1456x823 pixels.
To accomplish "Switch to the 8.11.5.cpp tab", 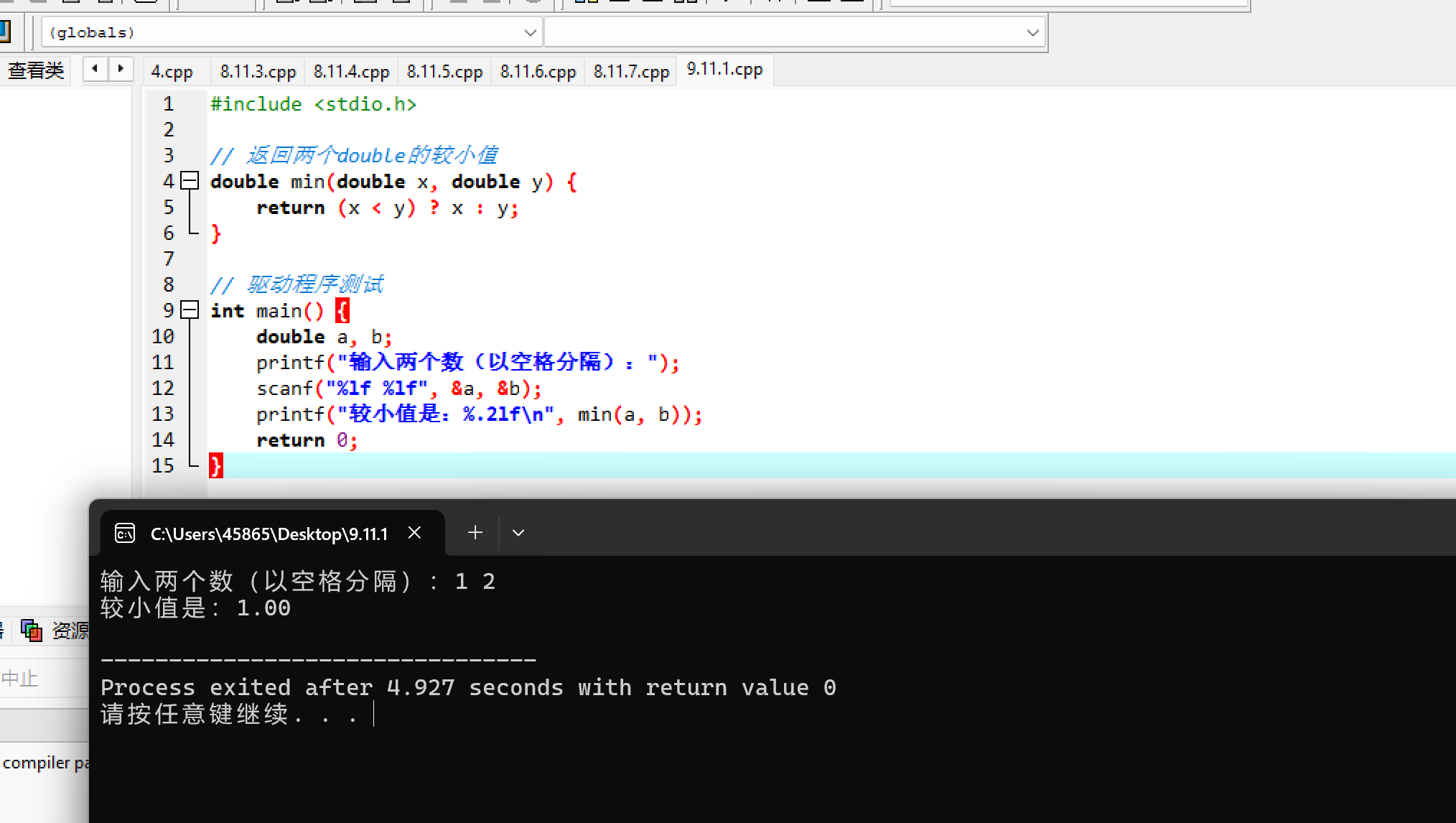I will (444, 72).
